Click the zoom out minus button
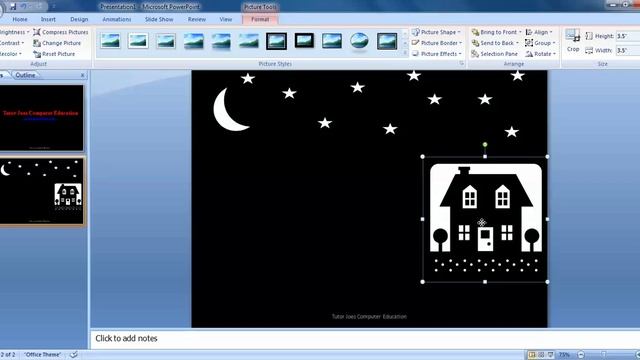 click(x=581, y=355)
